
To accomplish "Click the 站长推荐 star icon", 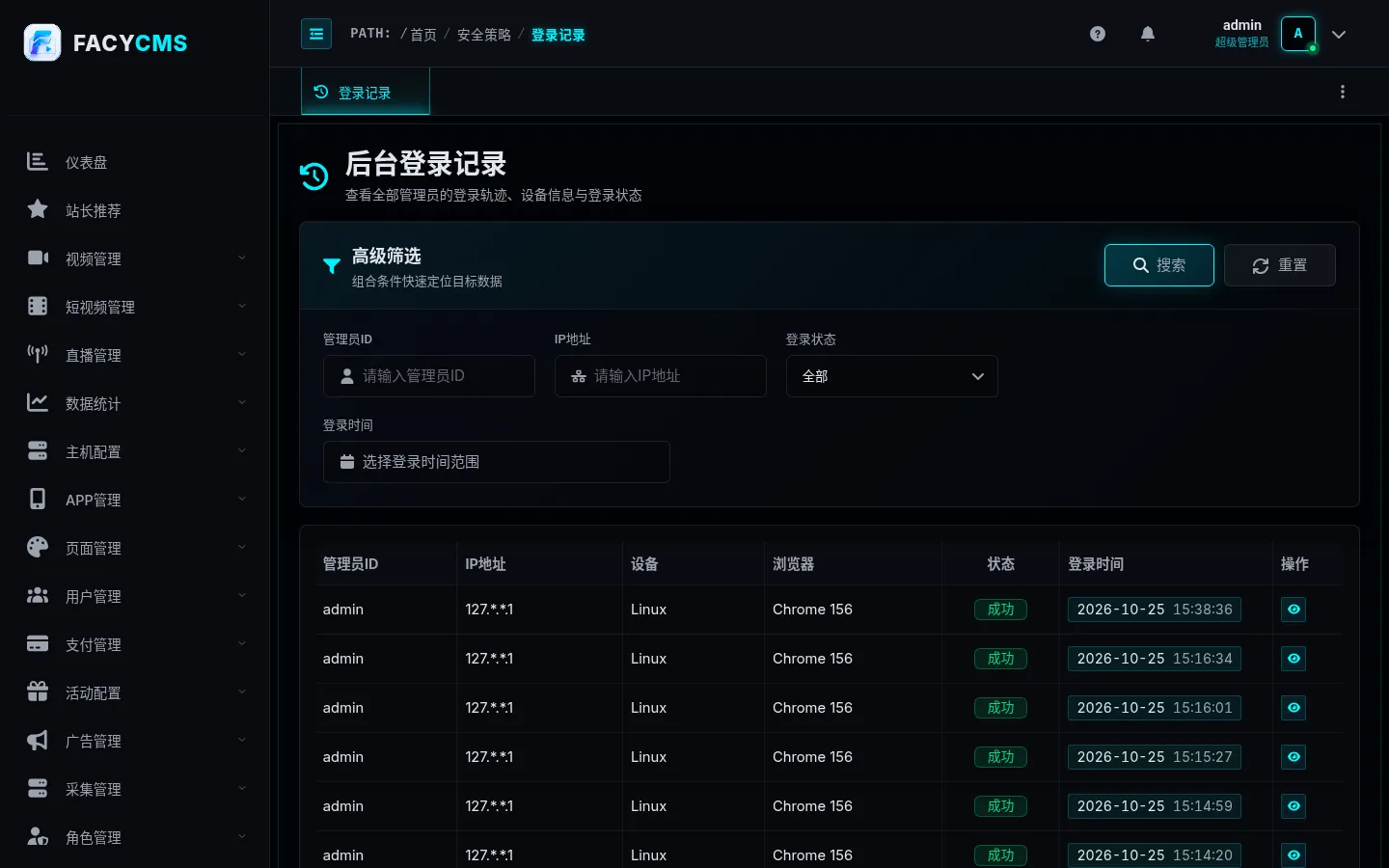I will (x=38, y=209).
